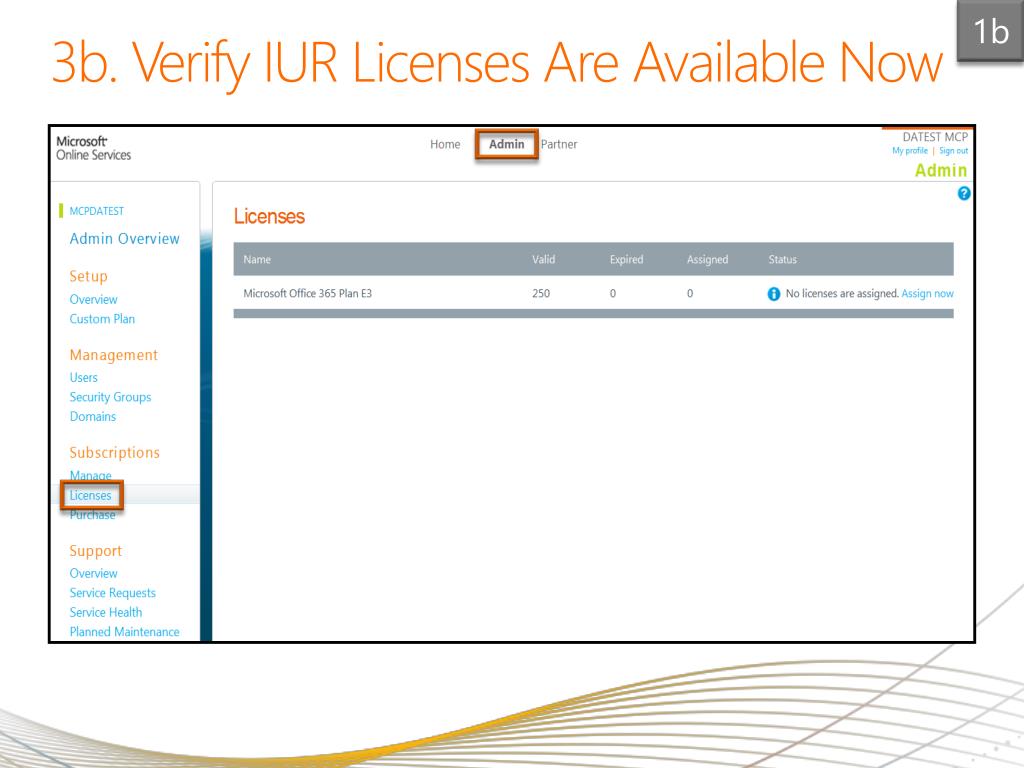The image size is (1024, 768).
Task: Open Purchase under Subscriptions
Action: coord(93,515)
